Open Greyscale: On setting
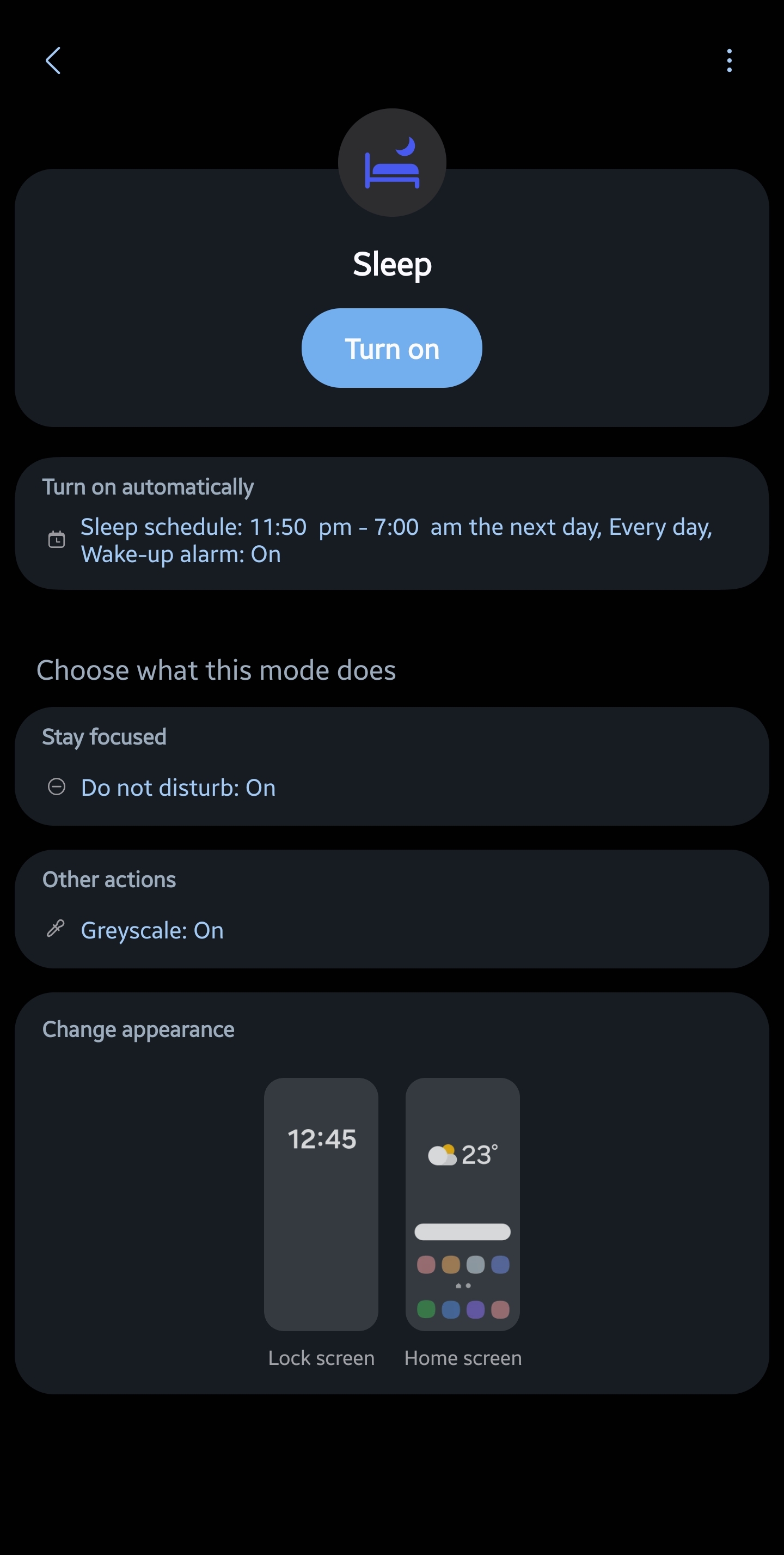 152,930
